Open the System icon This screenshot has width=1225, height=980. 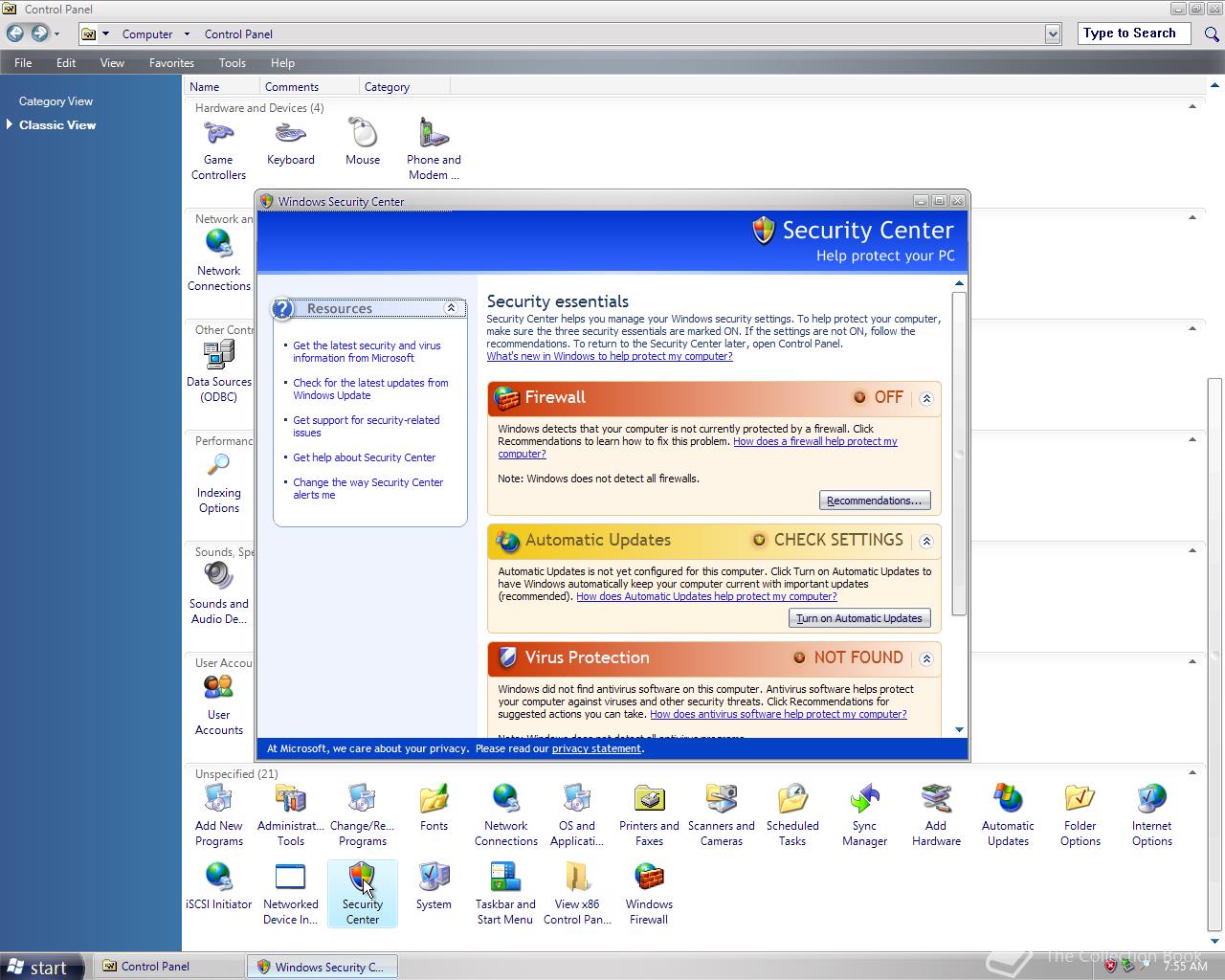pos(434,887)
